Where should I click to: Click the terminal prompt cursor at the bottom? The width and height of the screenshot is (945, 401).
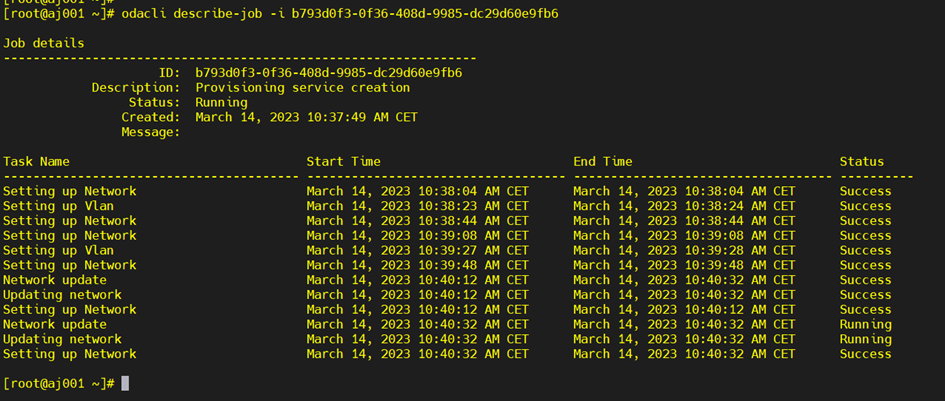125,384
